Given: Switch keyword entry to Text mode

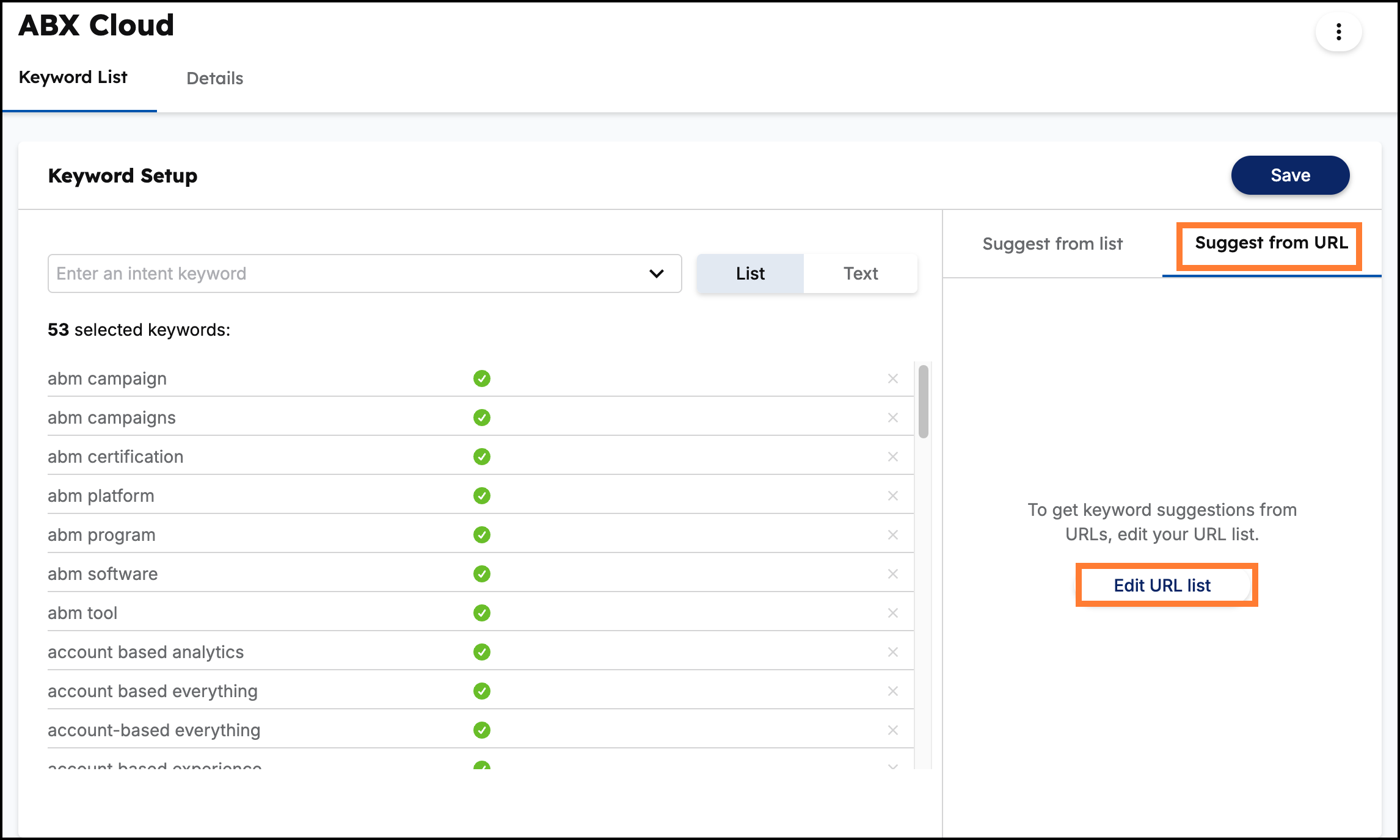Looking at the screenshot, I should (x=861, y=273).
